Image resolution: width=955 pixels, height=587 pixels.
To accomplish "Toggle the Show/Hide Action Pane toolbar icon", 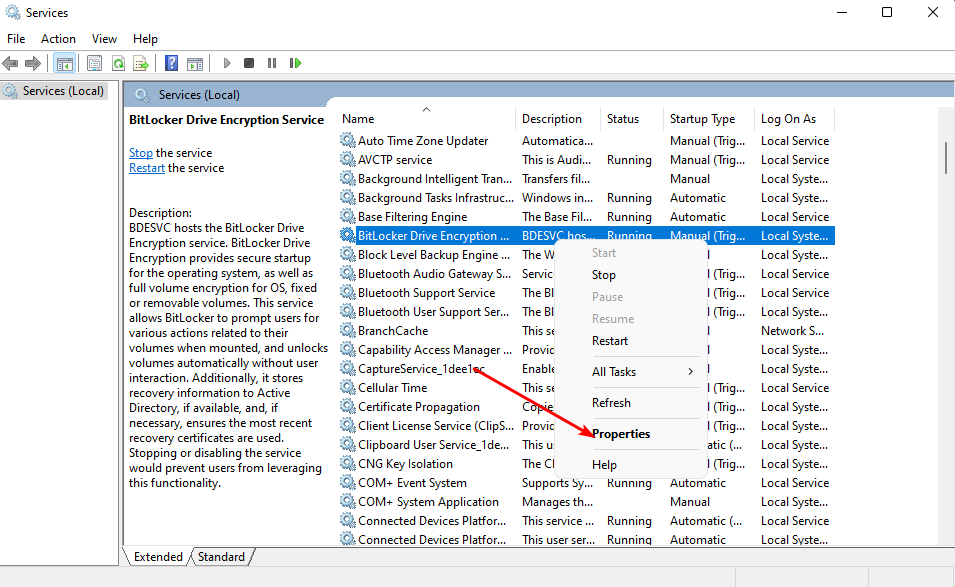I will click(x=195, y=63).
